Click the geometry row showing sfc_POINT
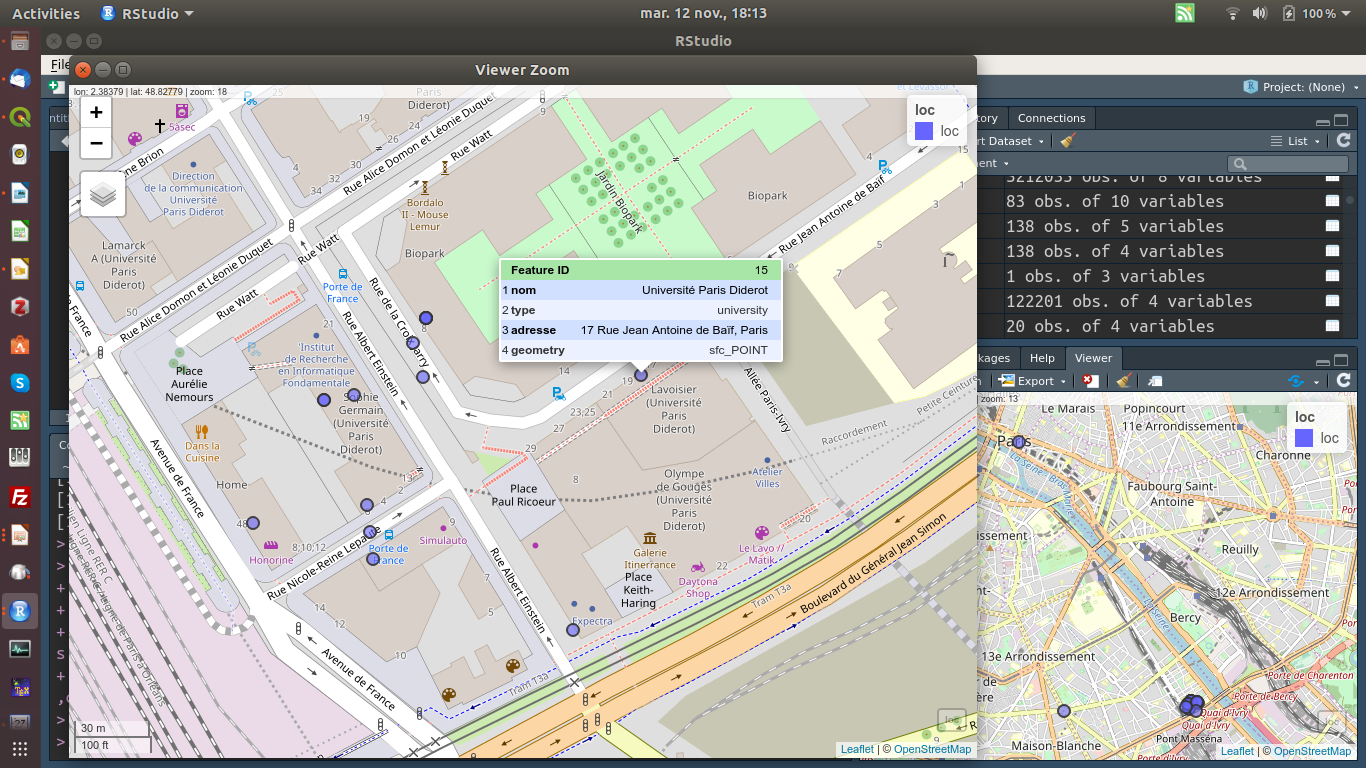1366x768 pixels. (x=640, y=350)
